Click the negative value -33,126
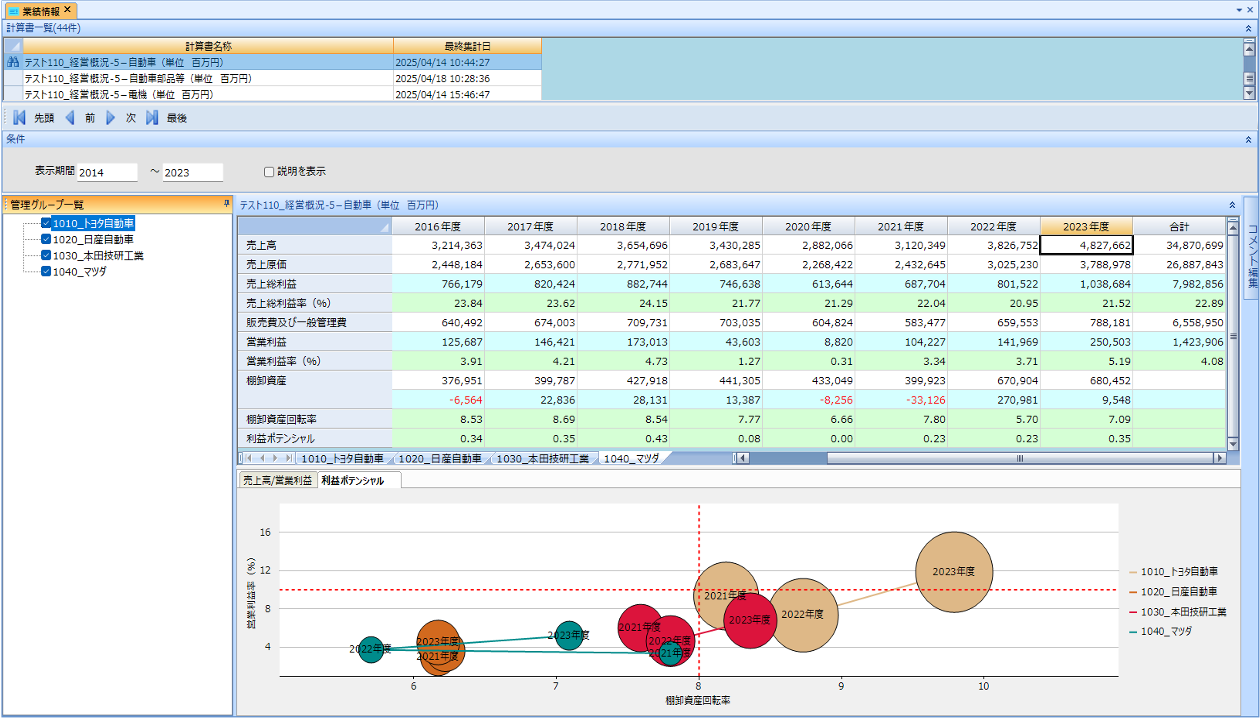 [901, 400]
